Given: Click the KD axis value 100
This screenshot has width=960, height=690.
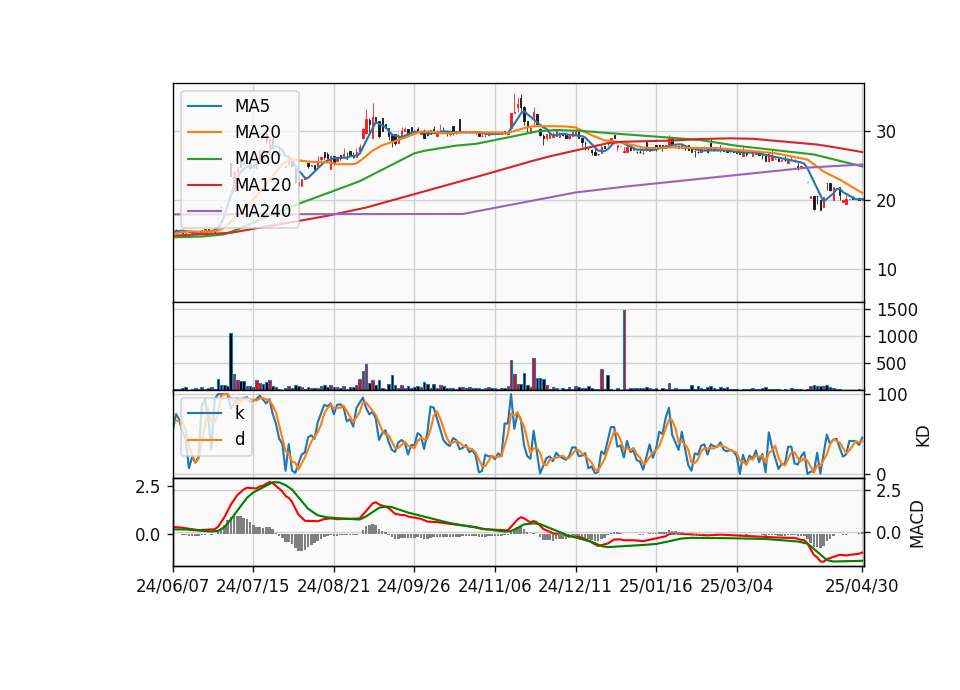Looking at the screenshot, I should 892,396.
